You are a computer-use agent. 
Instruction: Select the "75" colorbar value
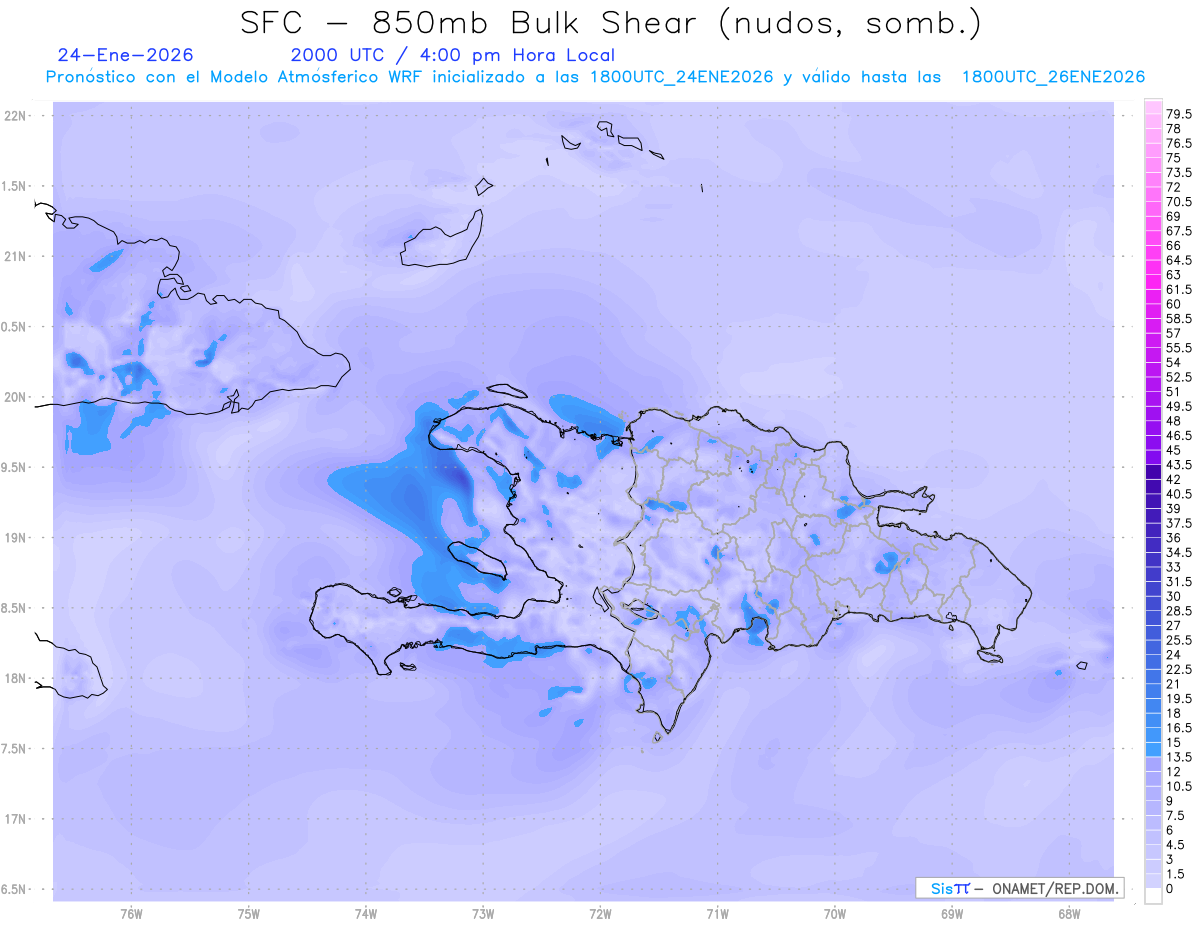click(1173, 158)
